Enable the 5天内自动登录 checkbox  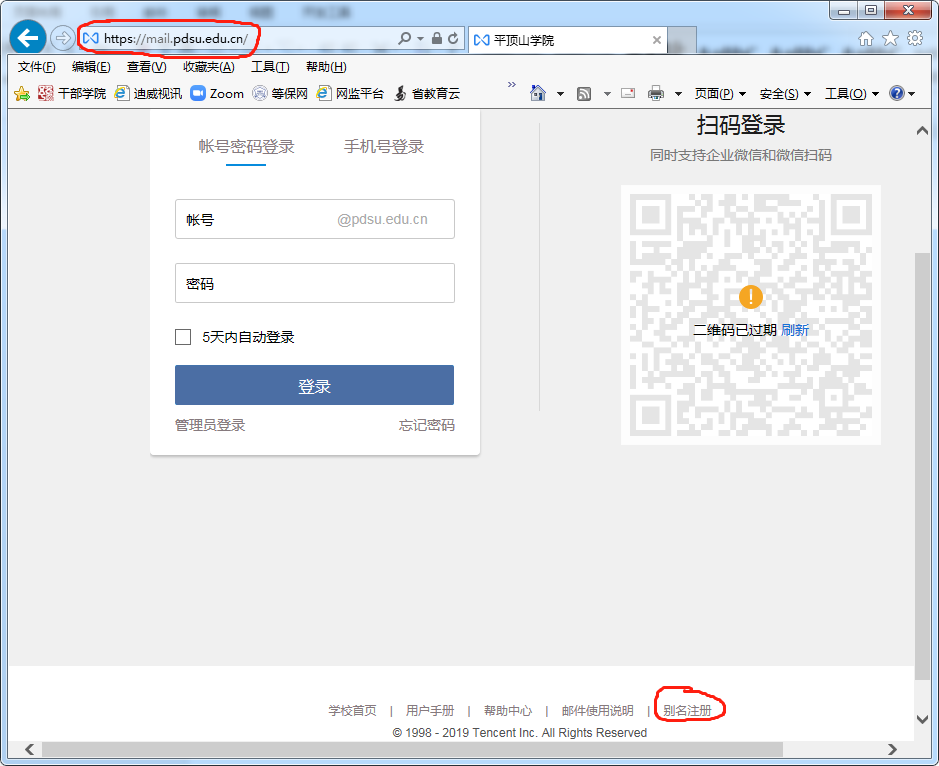tap(183, 337)
